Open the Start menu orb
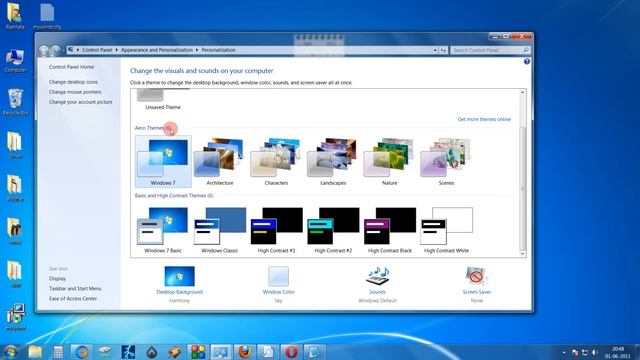 [x=11, y=351]
